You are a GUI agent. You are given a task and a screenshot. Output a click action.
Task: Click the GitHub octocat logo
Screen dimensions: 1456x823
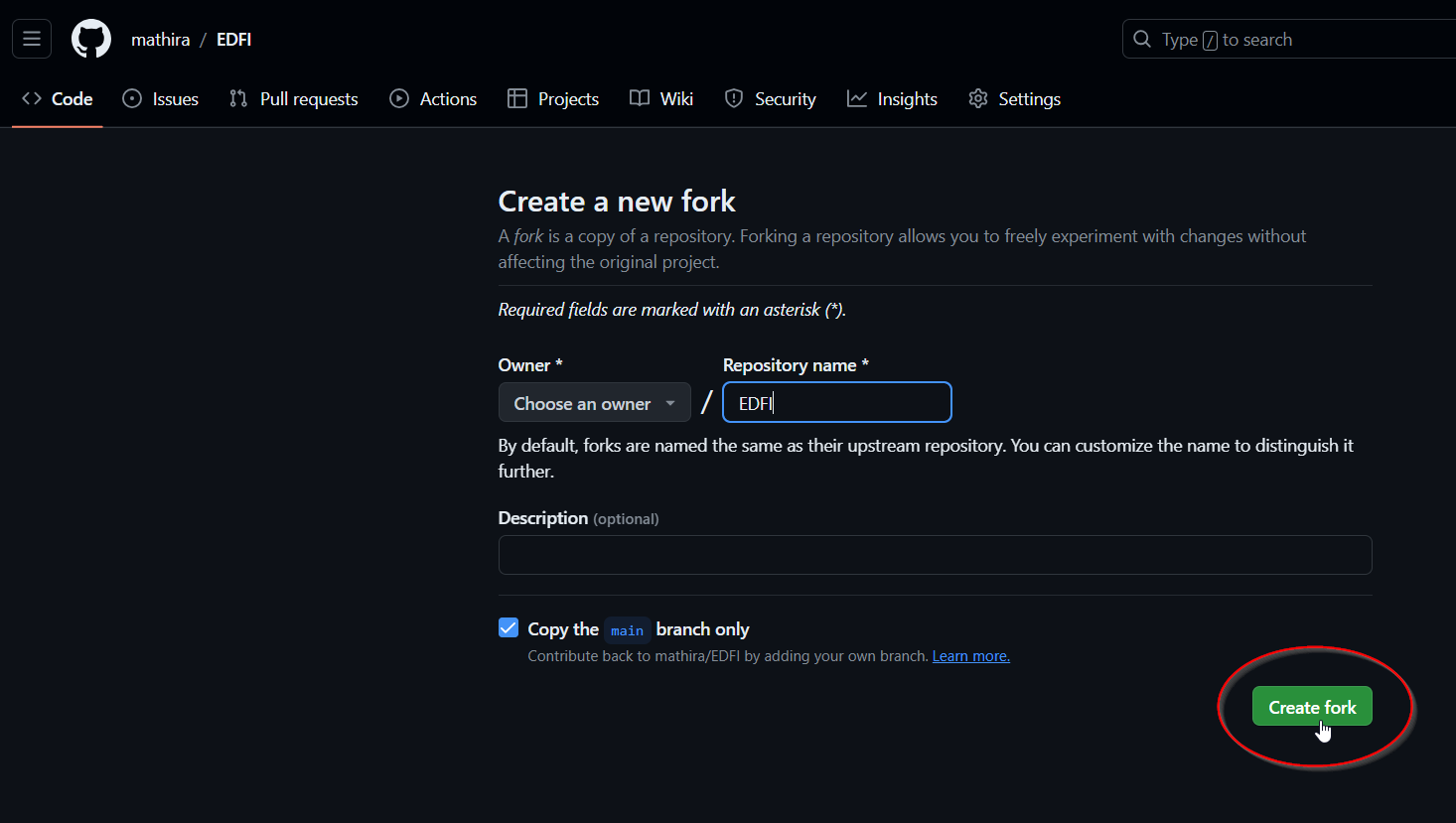click(x=91, y=40)
